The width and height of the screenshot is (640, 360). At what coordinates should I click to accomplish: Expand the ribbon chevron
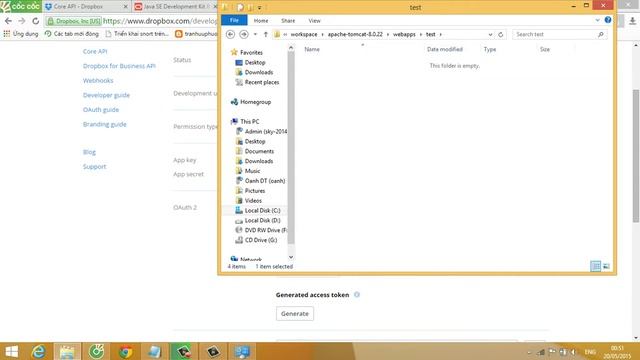(598, 20)
